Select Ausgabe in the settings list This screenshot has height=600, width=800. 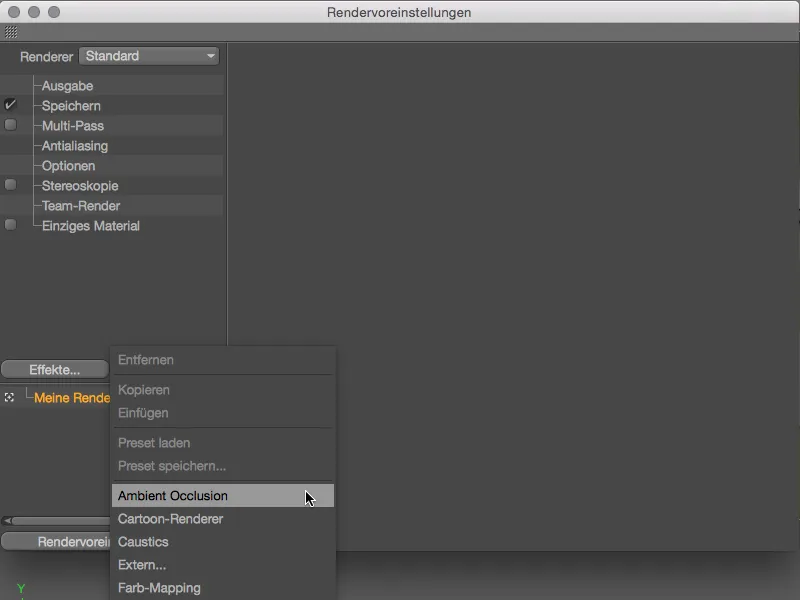click(x=67, y=86)
